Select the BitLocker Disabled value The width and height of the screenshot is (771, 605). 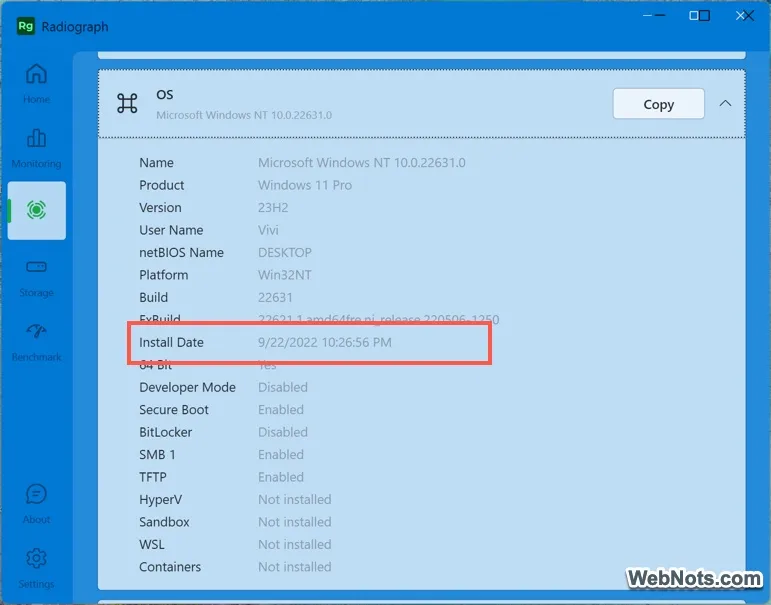tap(283, 432)
